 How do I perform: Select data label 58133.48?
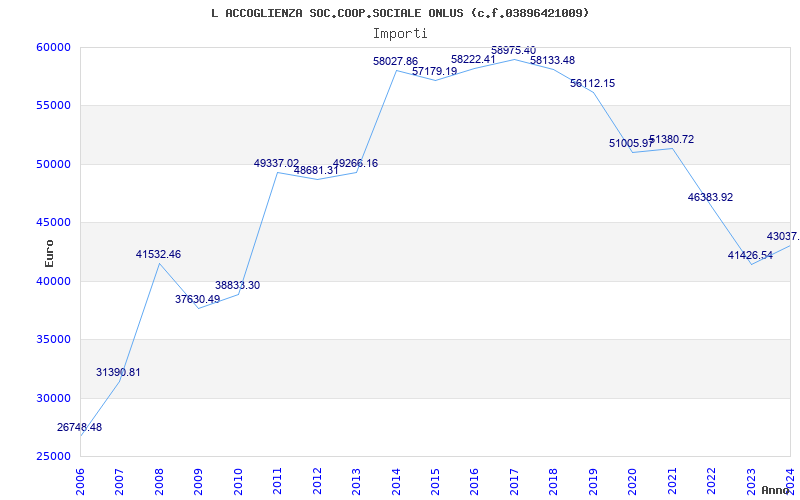point(553,60)
